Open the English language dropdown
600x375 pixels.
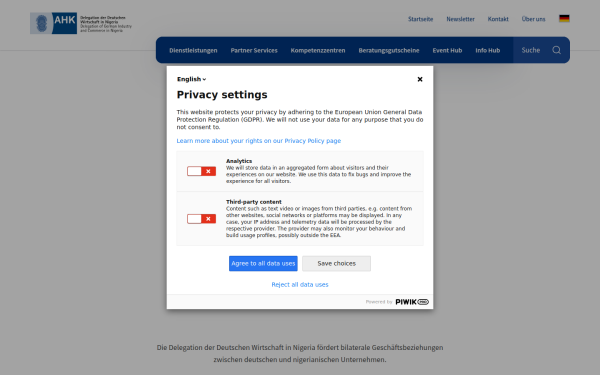pyautogui.click(x=191, y=79)
